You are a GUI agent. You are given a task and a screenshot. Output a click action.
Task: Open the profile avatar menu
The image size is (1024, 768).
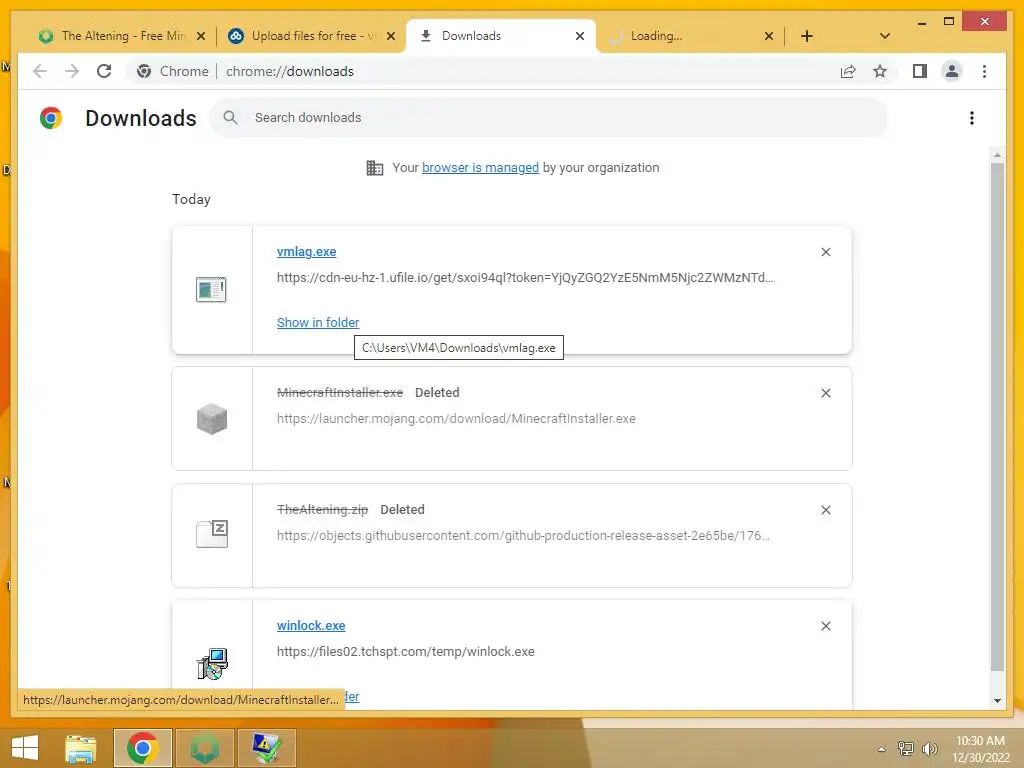coord(952,71)
